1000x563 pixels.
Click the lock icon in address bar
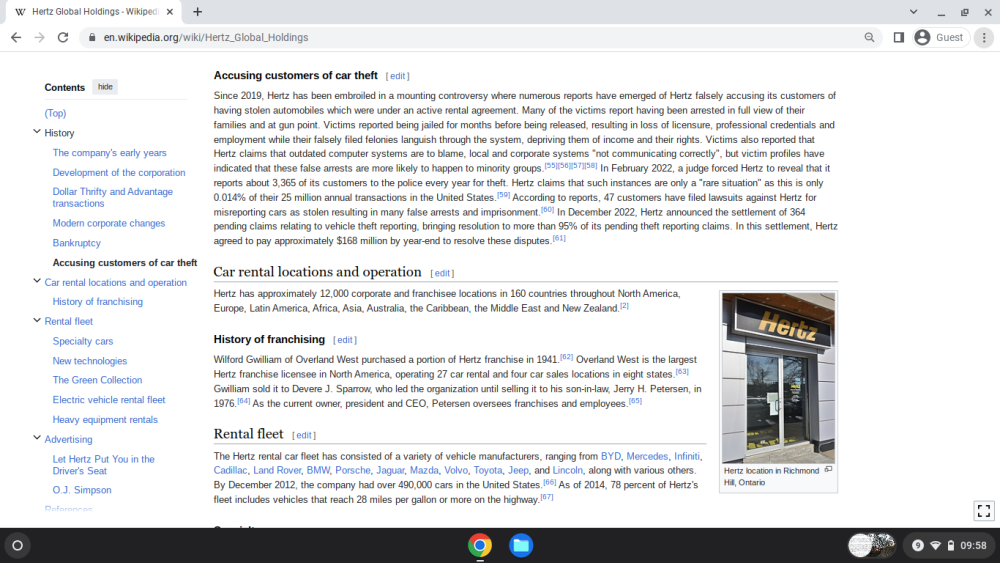(92, 38)
